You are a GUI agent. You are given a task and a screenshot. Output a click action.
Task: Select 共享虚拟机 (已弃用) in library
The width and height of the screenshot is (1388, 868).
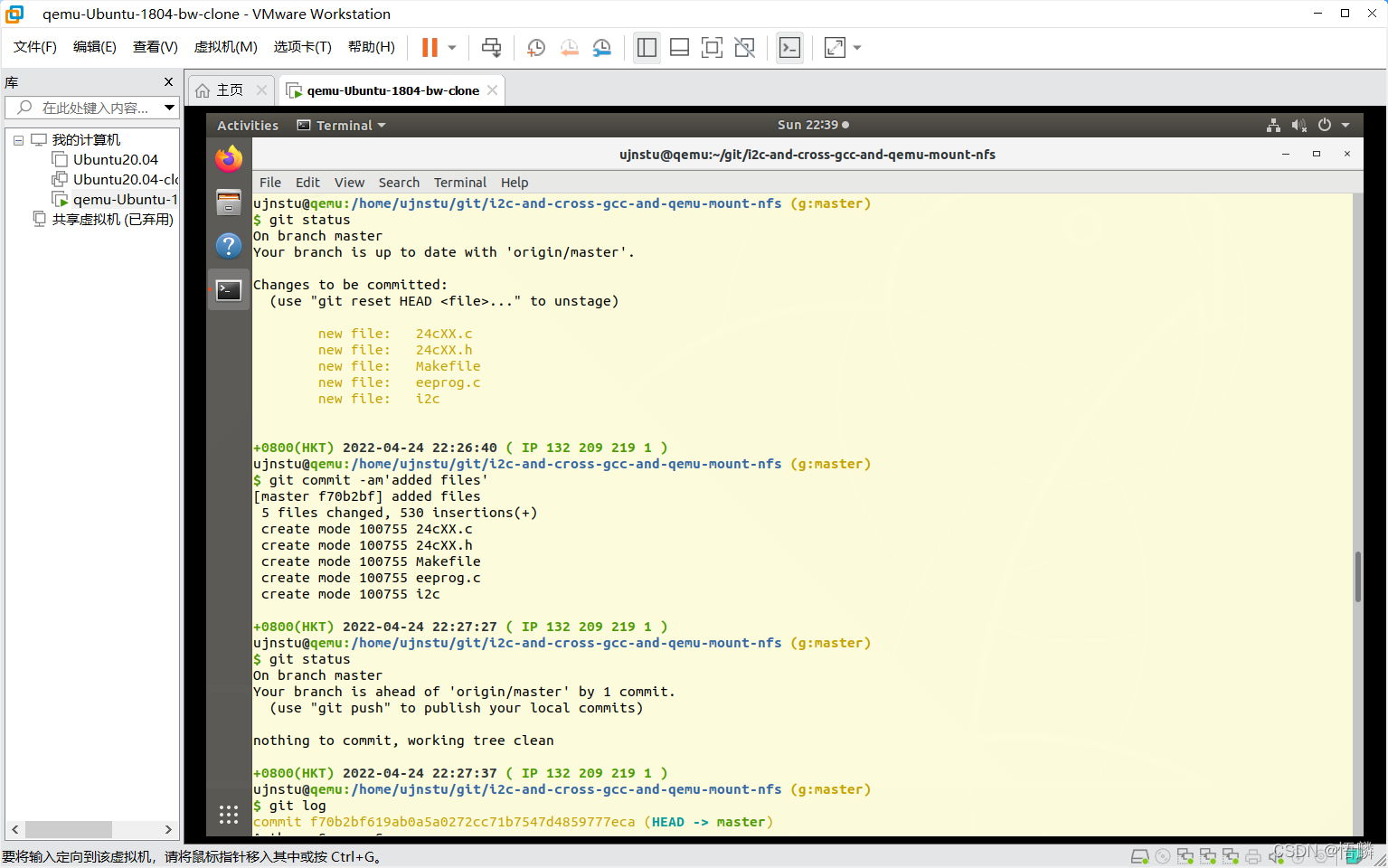click(103, 219)
